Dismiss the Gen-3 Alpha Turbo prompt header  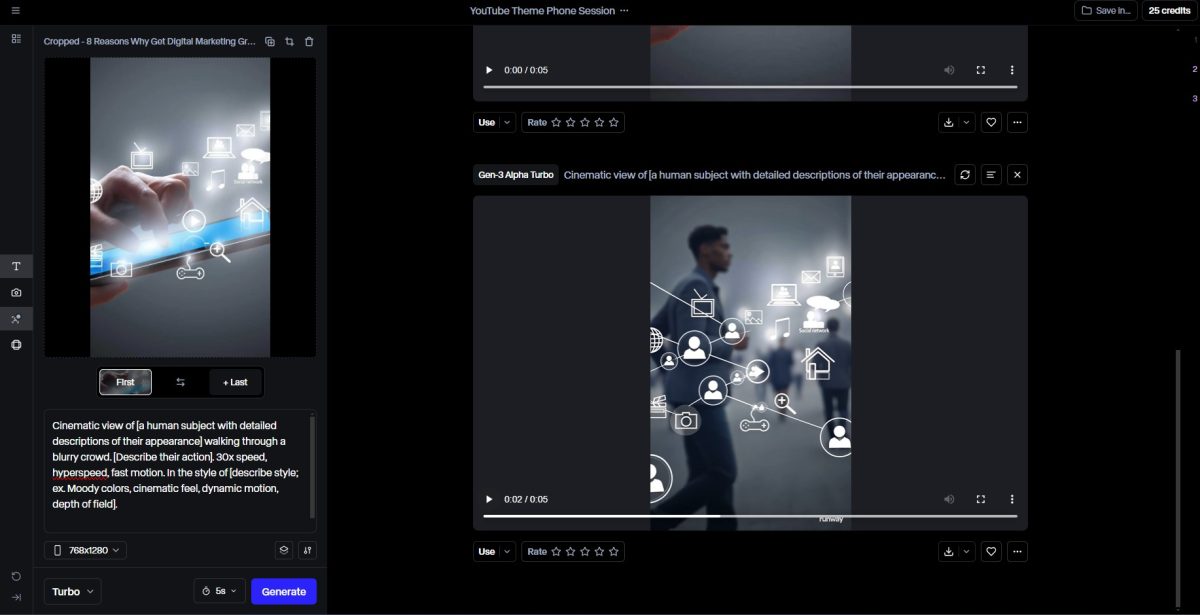tap(1017, 174)
